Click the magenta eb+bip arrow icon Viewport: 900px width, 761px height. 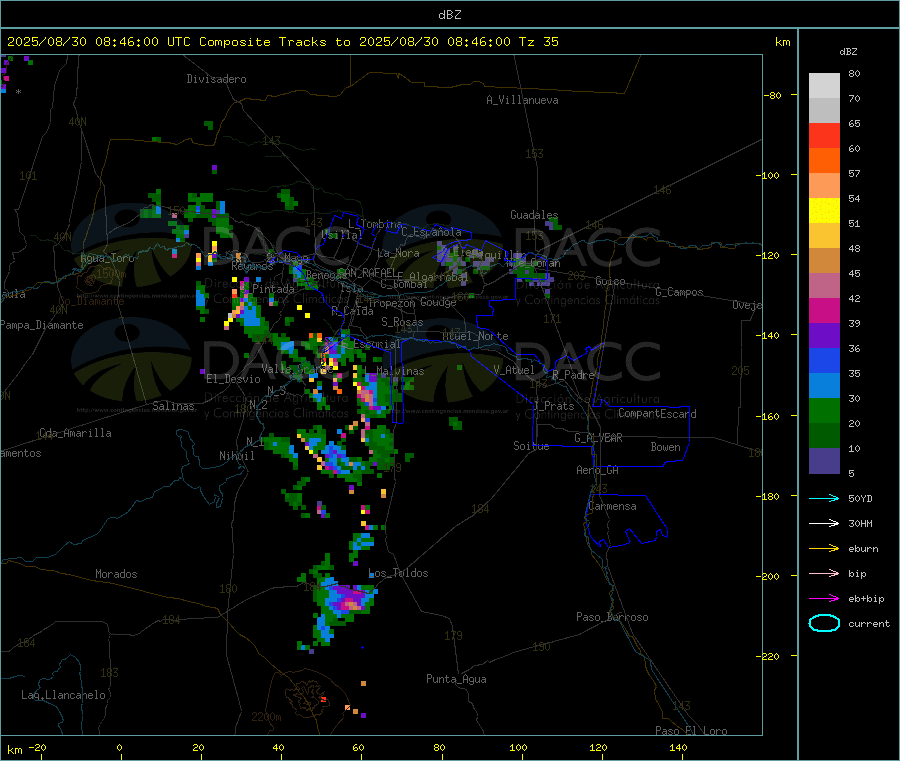pyautogui.click(x=824, y=598)
